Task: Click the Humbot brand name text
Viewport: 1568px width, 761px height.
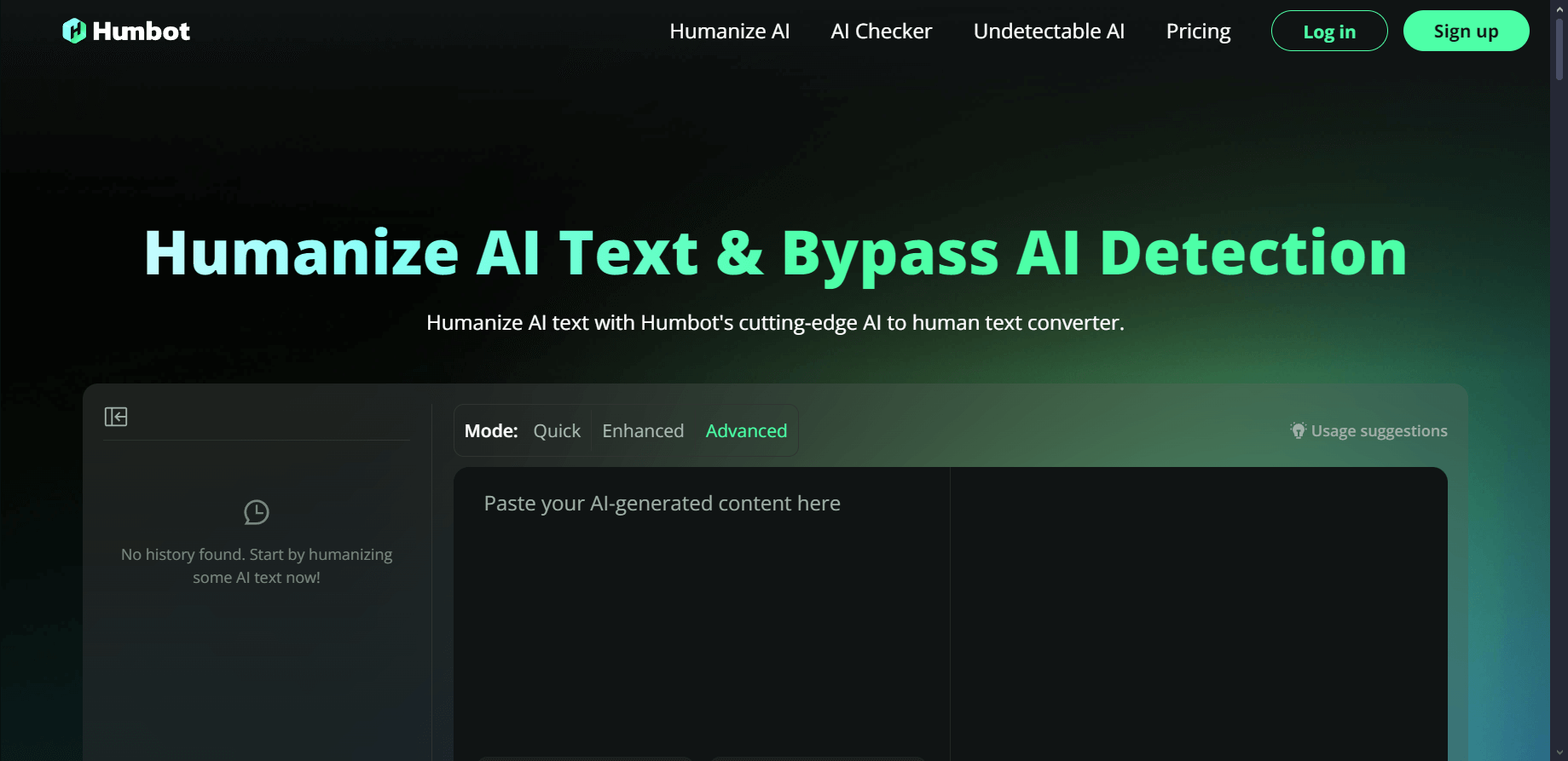Action: coord(141,32)
